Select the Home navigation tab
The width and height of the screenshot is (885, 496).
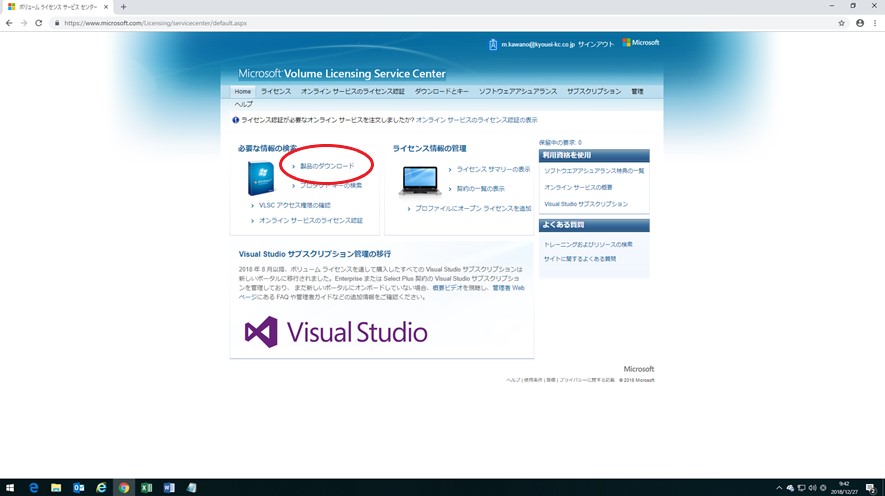point(243,91)
